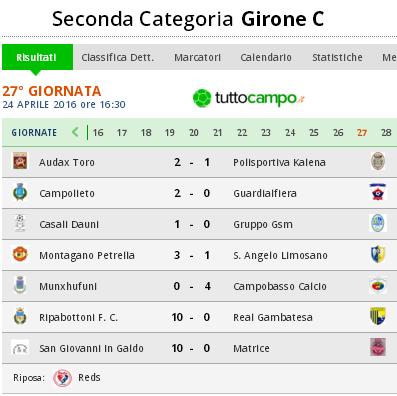
Task: Click the Campobasso Calcio crest icon
Action: 378,285
